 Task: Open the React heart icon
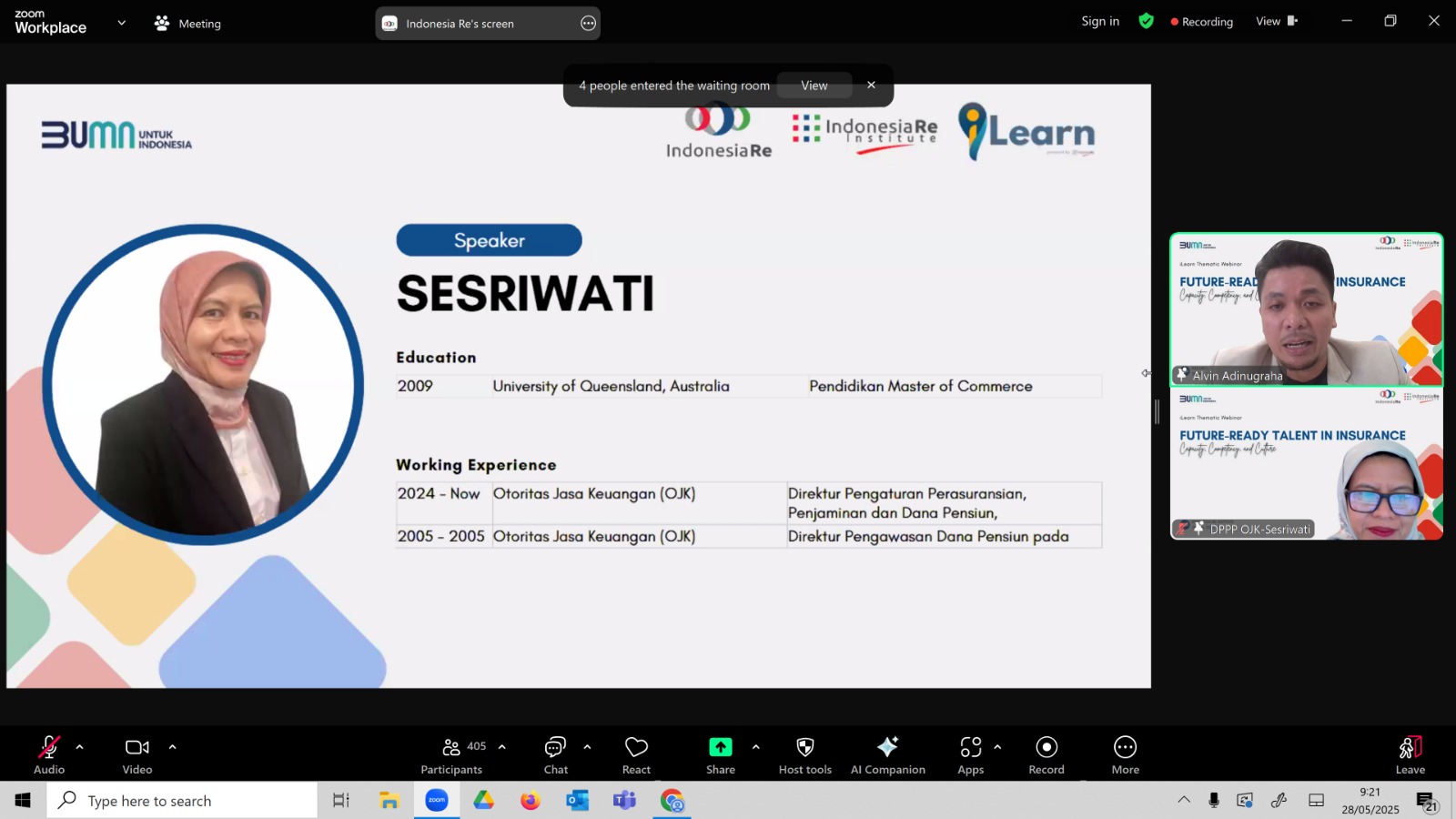tap(636, 755)
